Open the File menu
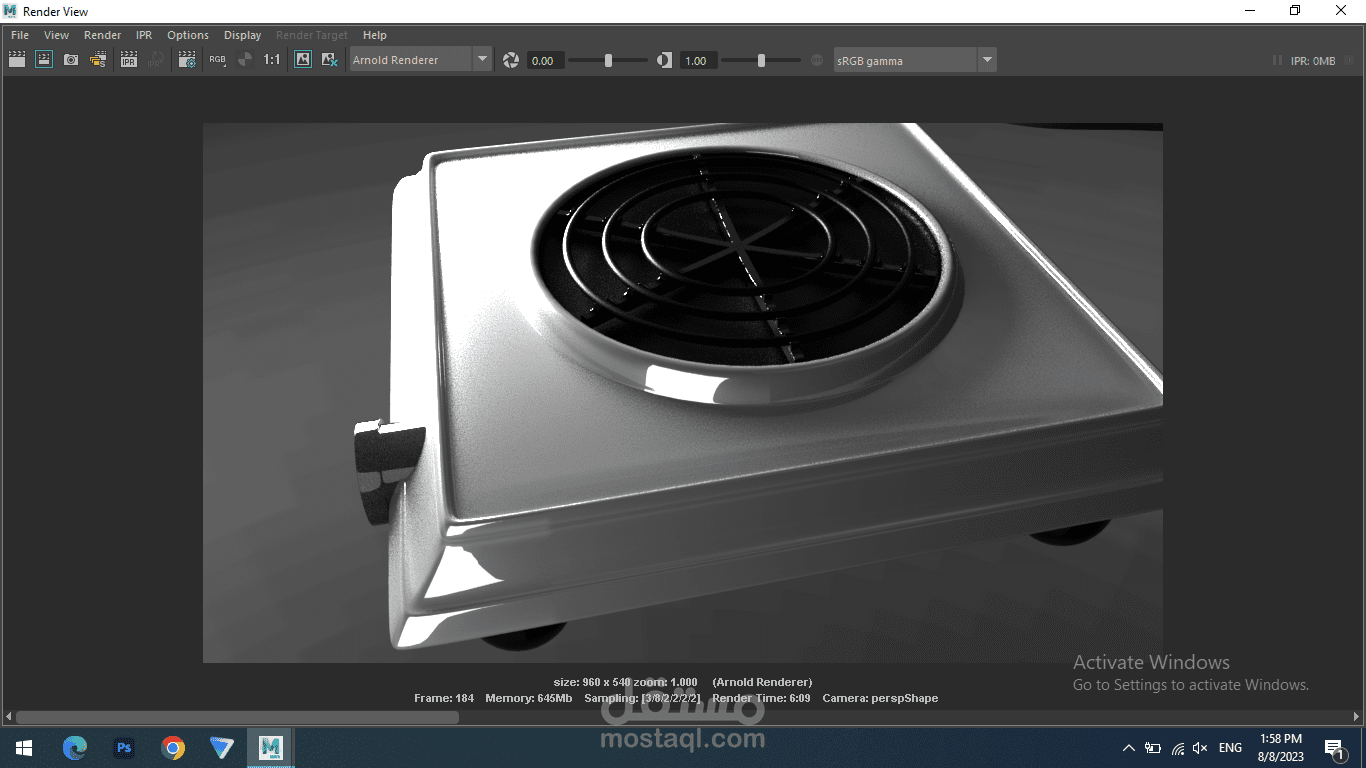1366x768 pixels. (20, 35)
